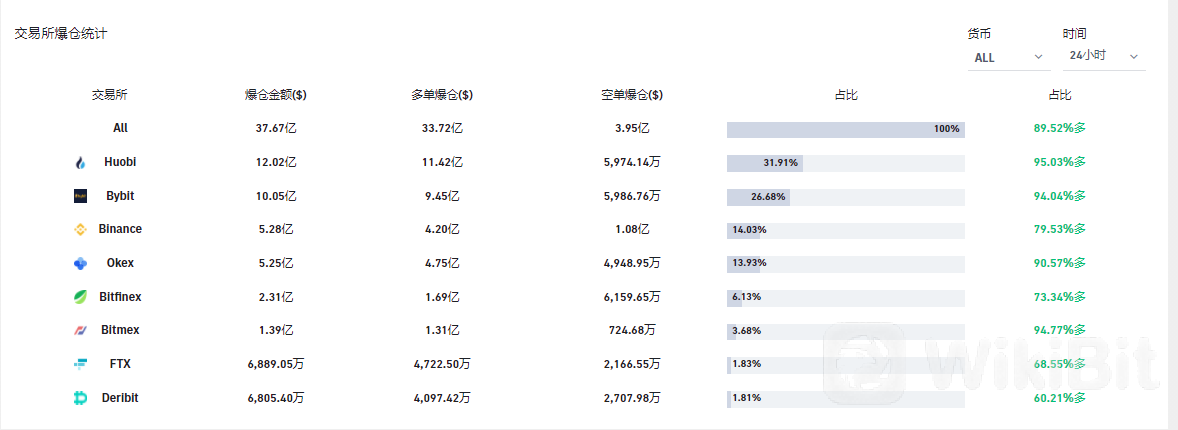Click the Deribit exchange name
Viewport: 1178px width, 430px height.
click(120, 398)
